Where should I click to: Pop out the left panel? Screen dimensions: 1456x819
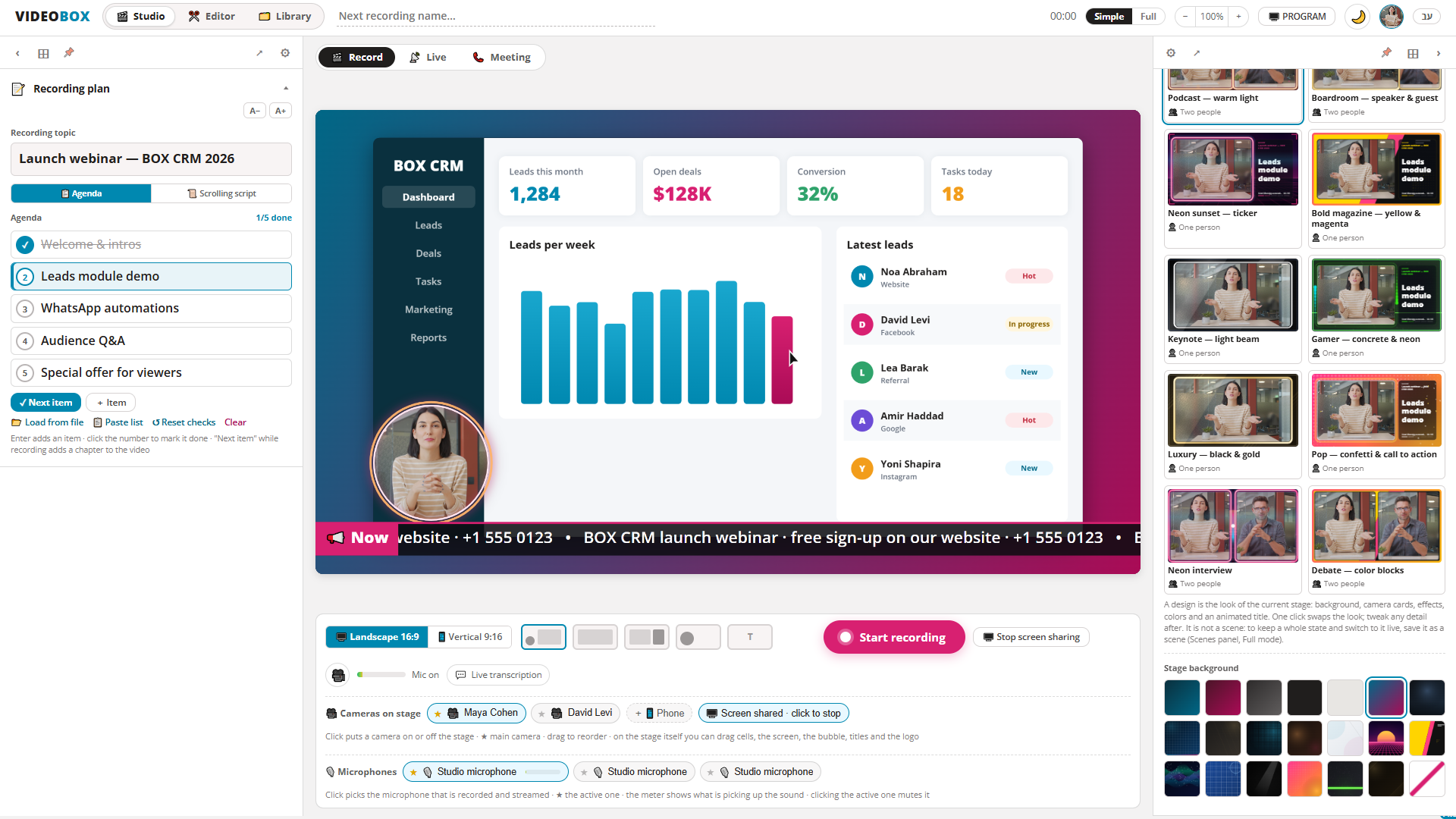click(x=259, y=53)
